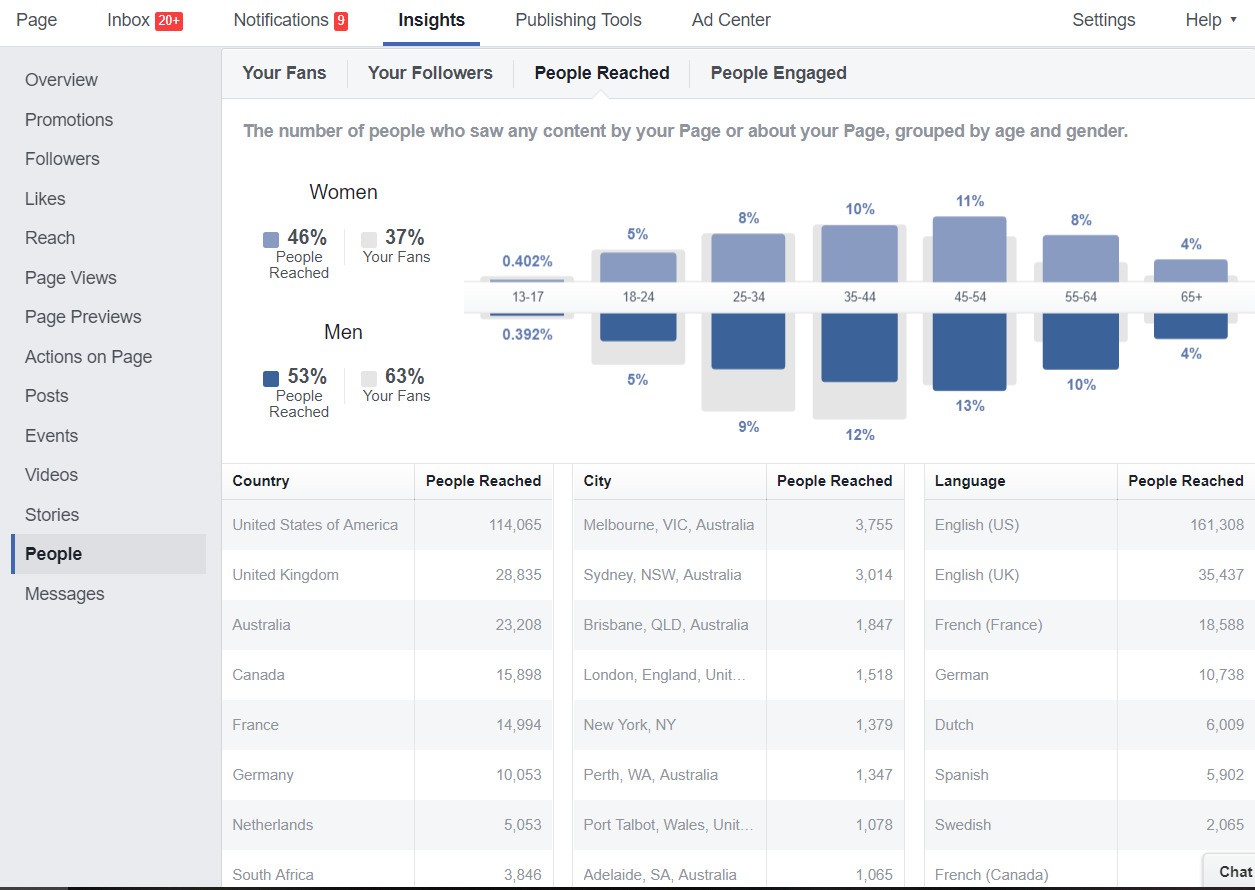Open Inbox with 20+ badge
The height and width of the screenshot is (890, 1255).
[144, 20]
